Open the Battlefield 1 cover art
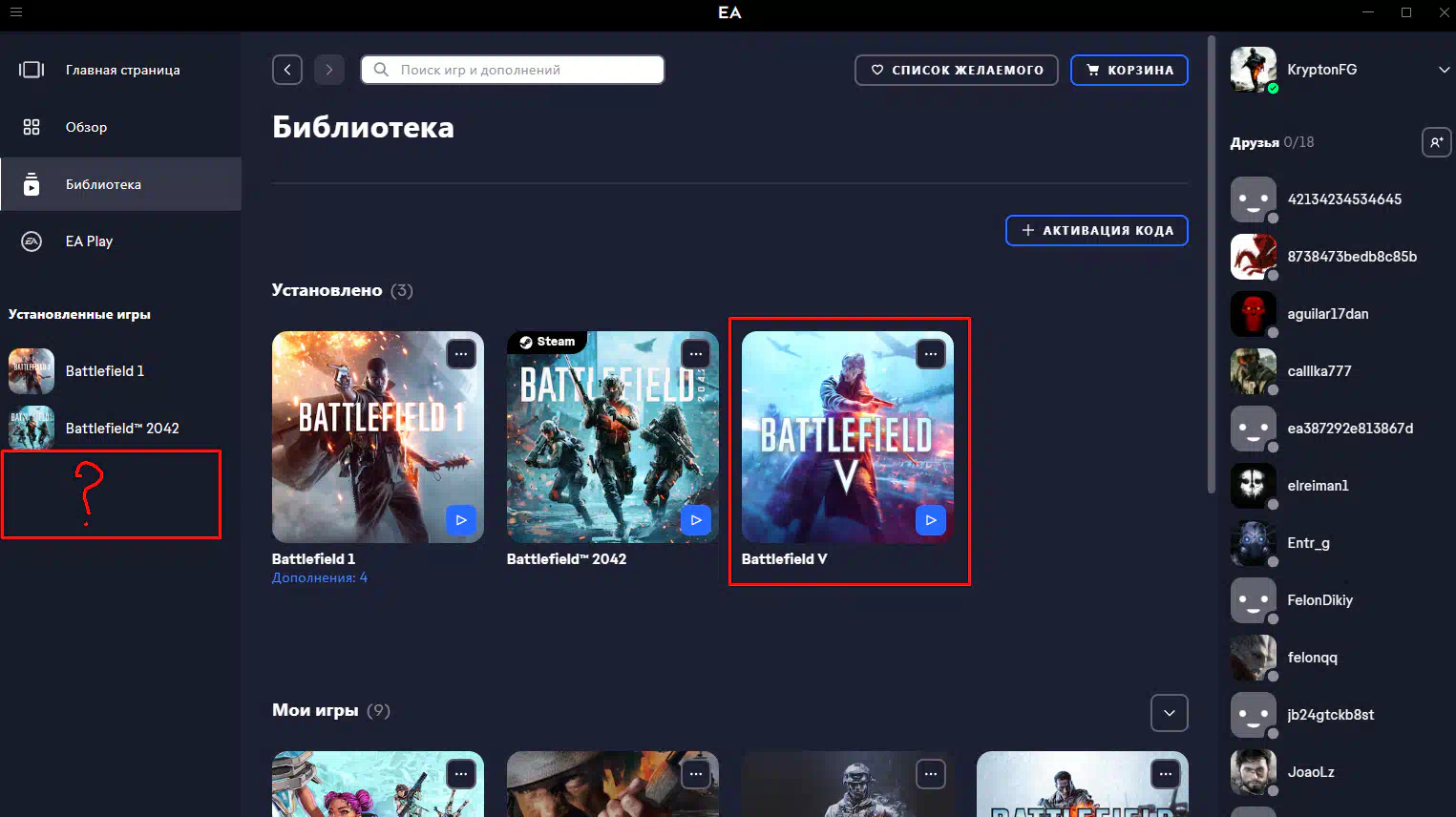This screenshot has width=1456, height=817. coord(378,437)
